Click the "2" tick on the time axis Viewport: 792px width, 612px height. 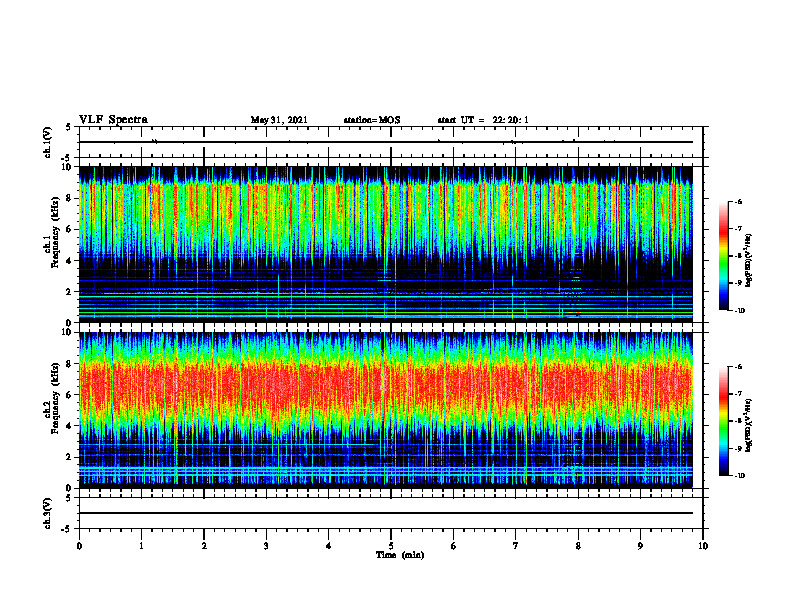pos(204,546)
